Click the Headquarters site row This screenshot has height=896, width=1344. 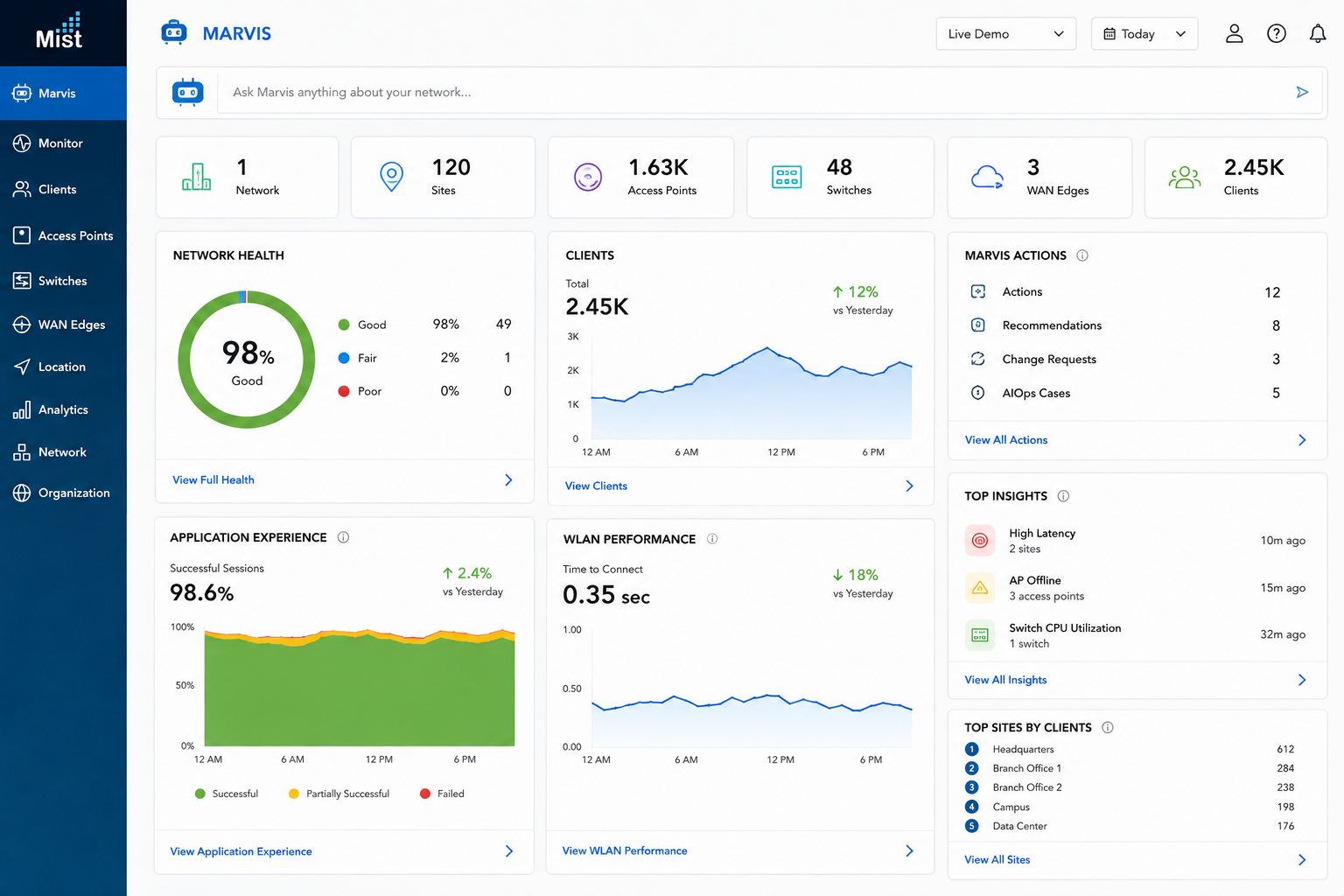[x=1130, y=749]
